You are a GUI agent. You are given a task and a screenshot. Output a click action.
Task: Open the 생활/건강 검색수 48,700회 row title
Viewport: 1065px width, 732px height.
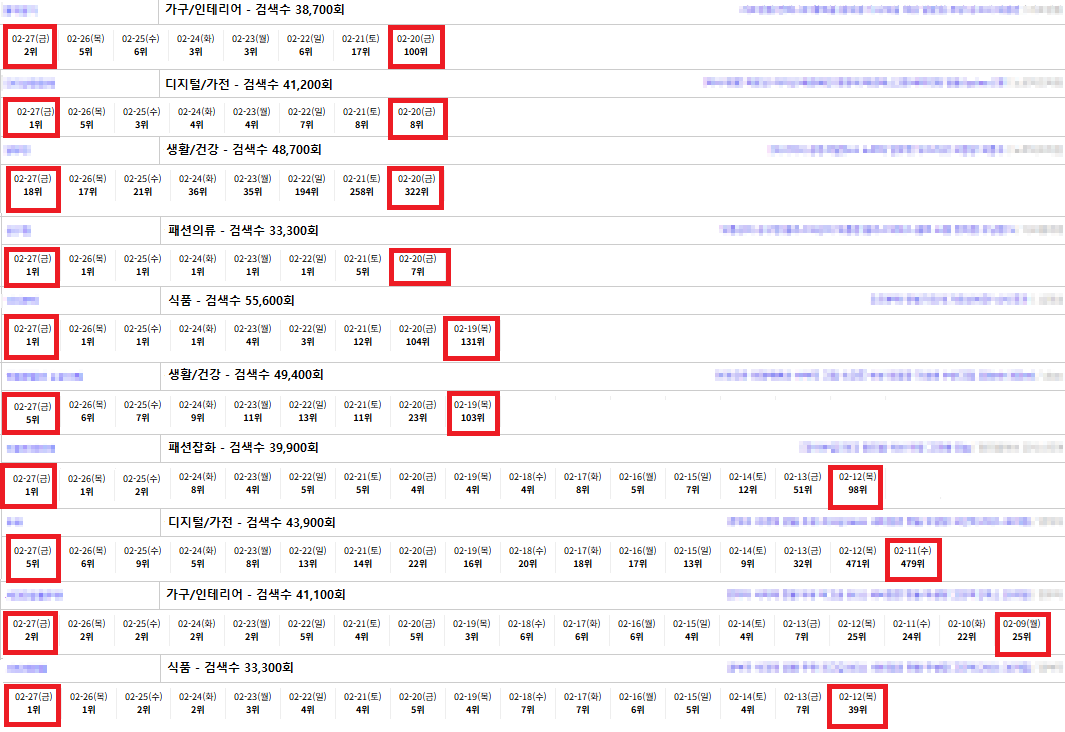[244, 149]
